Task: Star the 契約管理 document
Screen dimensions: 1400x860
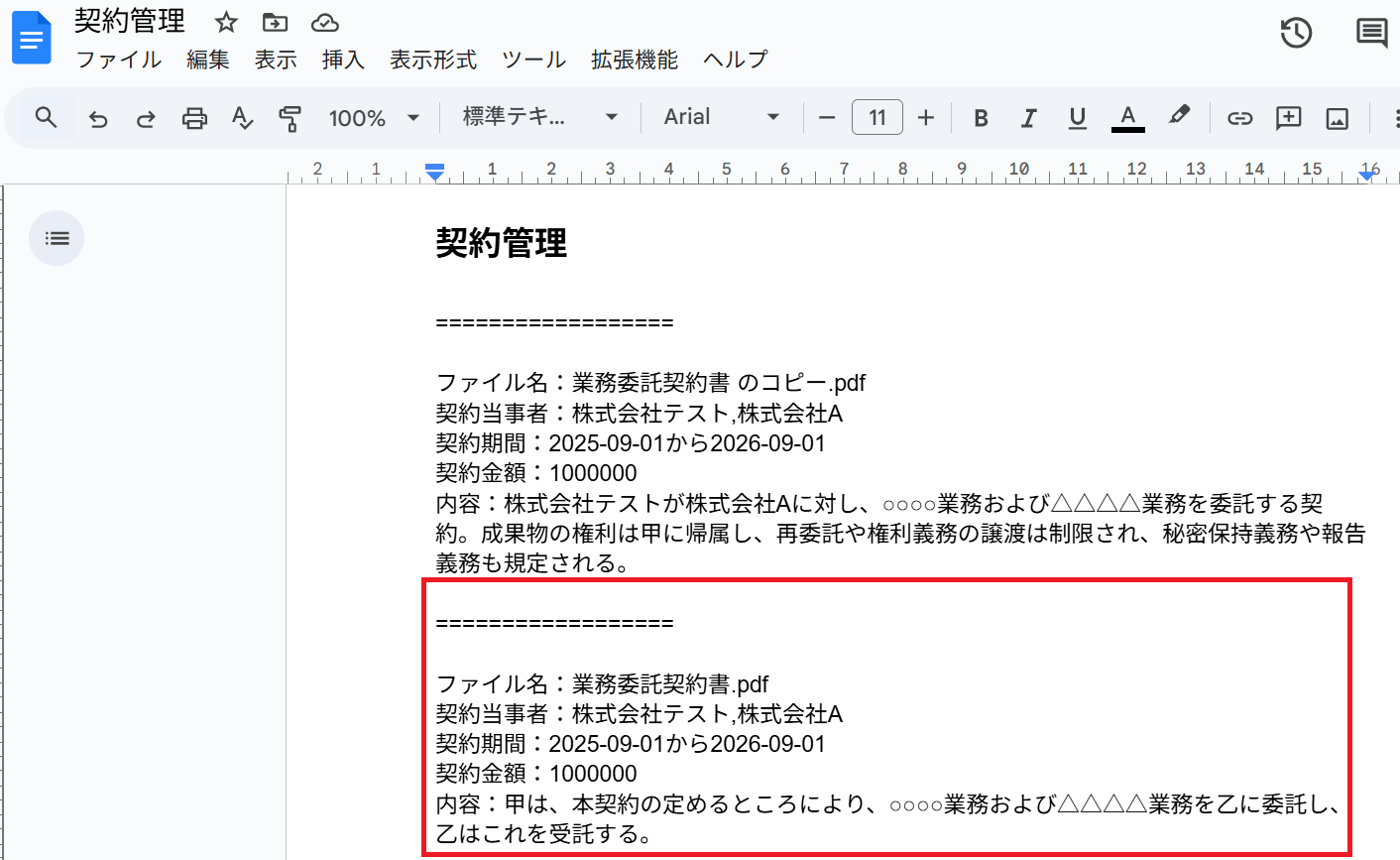Action: pyautogui.click(x=227, y=22)
